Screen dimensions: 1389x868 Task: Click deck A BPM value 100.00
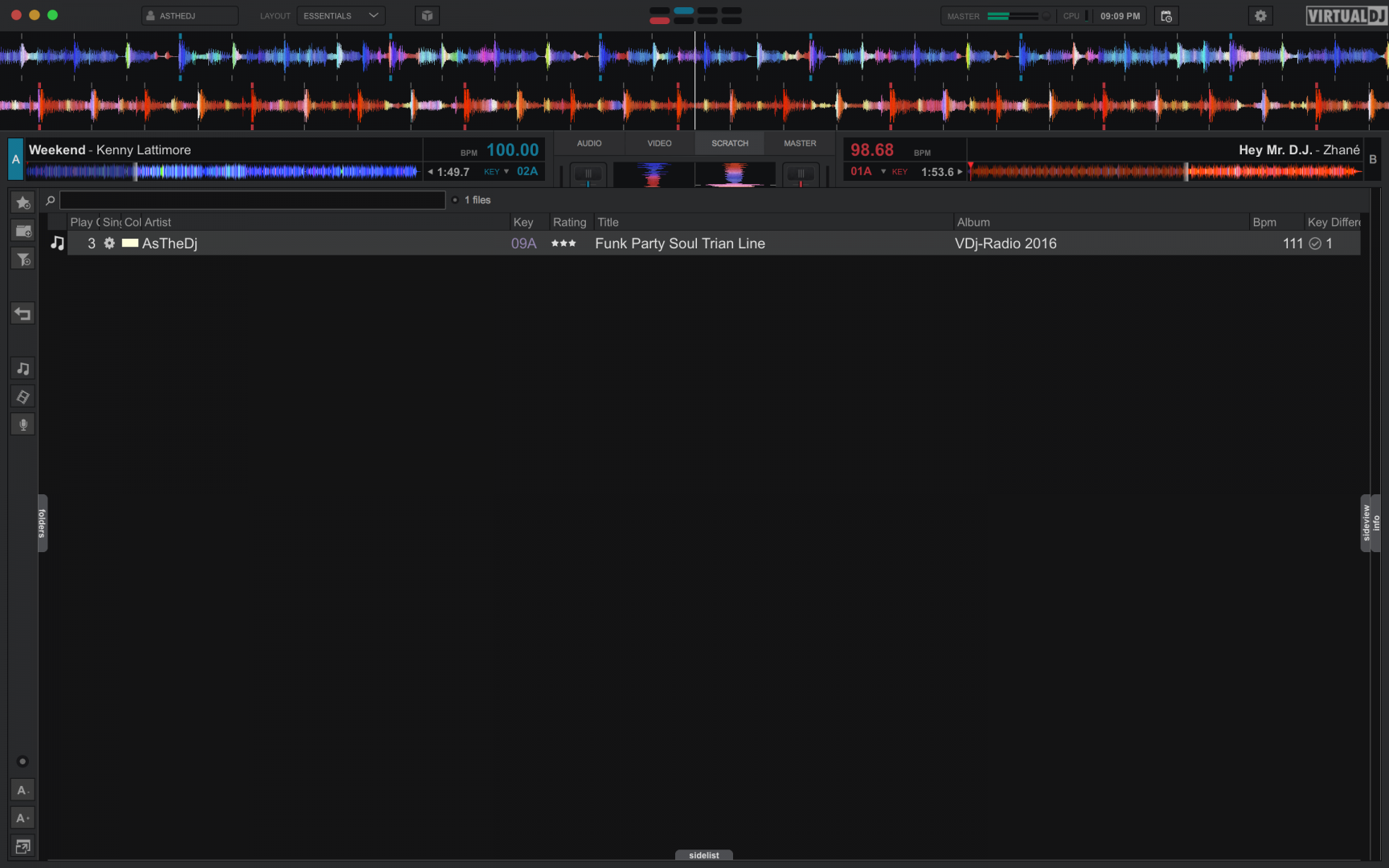click(513, 150)
